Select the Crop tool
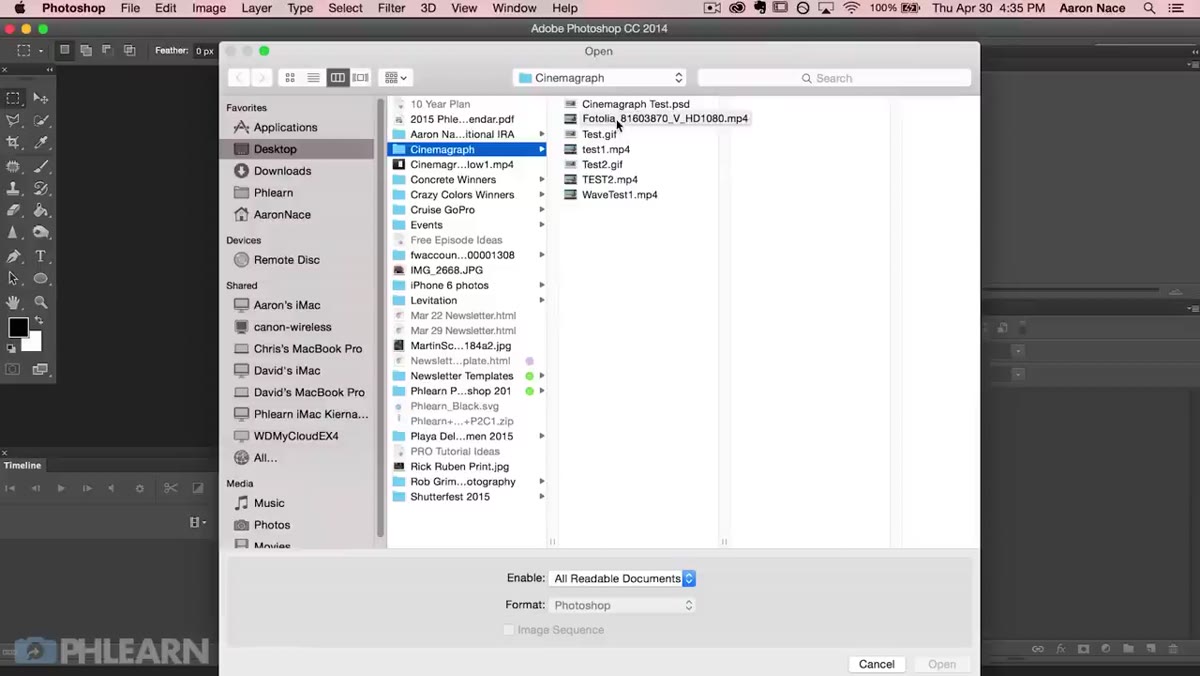 tap(13, 143)
